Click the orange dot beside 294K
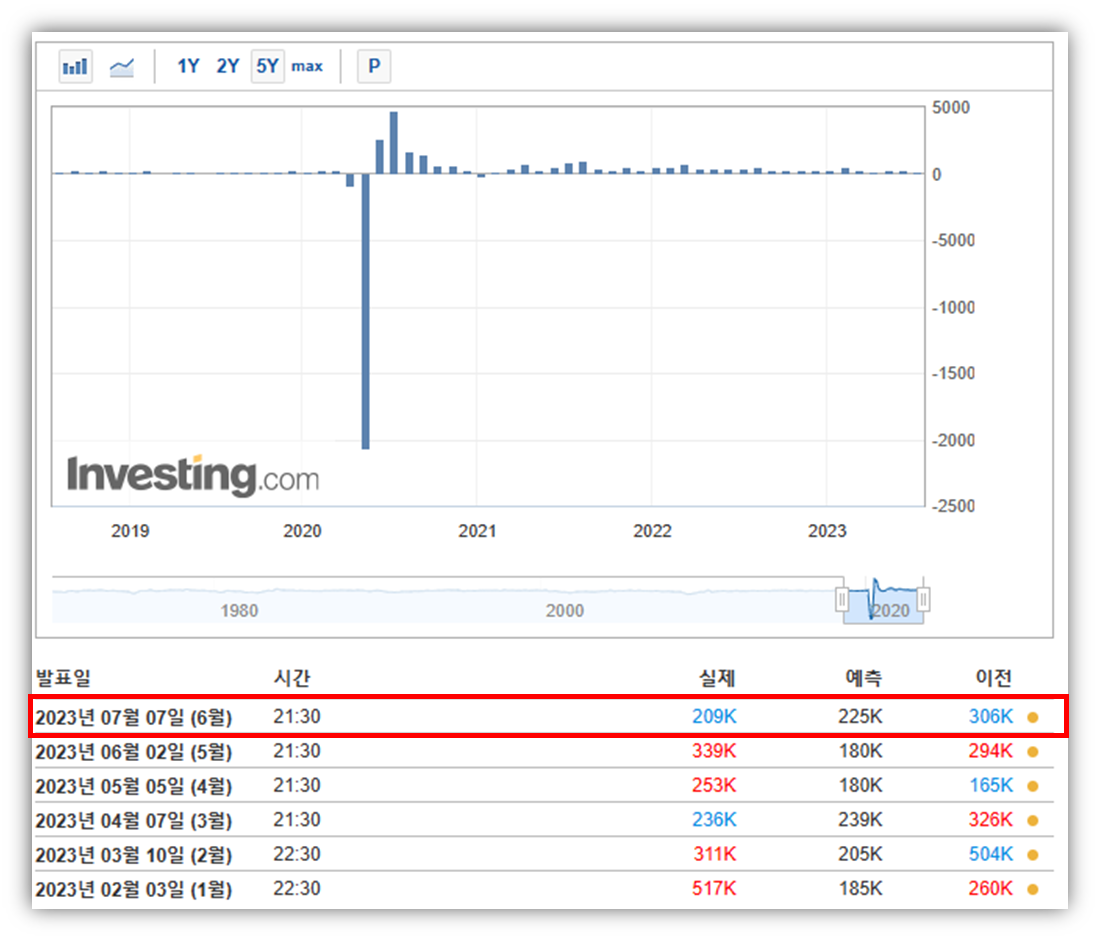This screenshot has height=941, width=1100. coord(1033,752)
